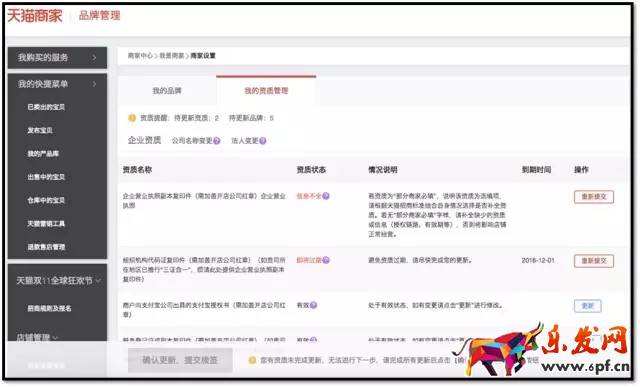The width and height of the screenshot is (640, 387).
Task: Open 仓库中的宝贝 menu item
Action: (46, 200)
